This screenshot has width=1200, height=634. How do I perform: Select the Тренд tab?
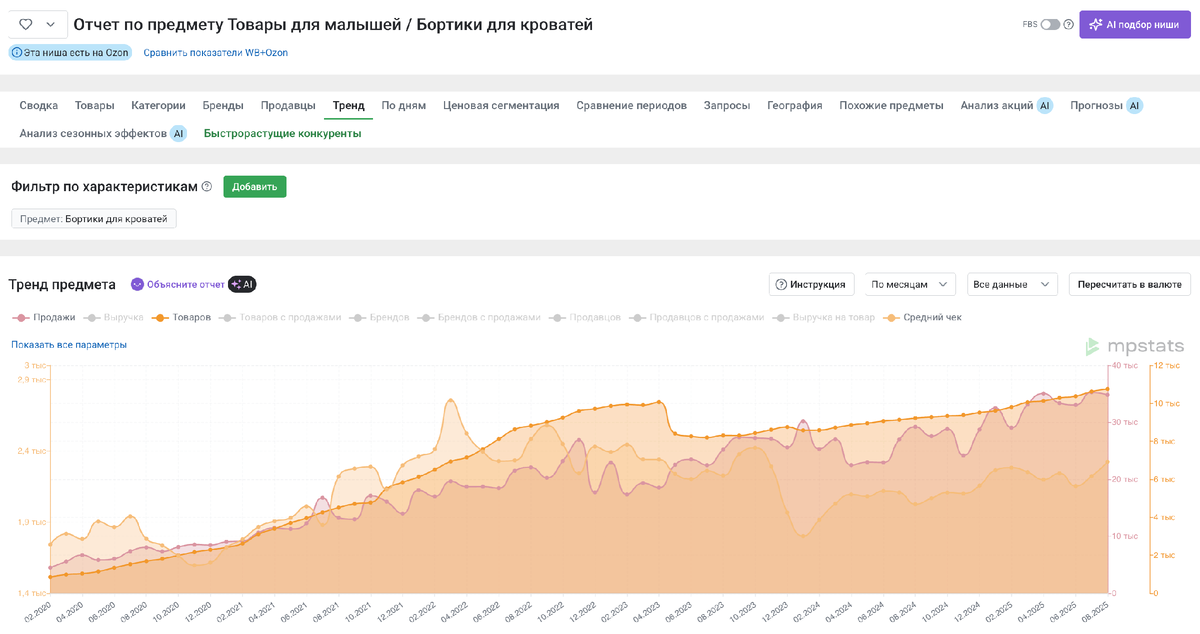pos(349,105)
